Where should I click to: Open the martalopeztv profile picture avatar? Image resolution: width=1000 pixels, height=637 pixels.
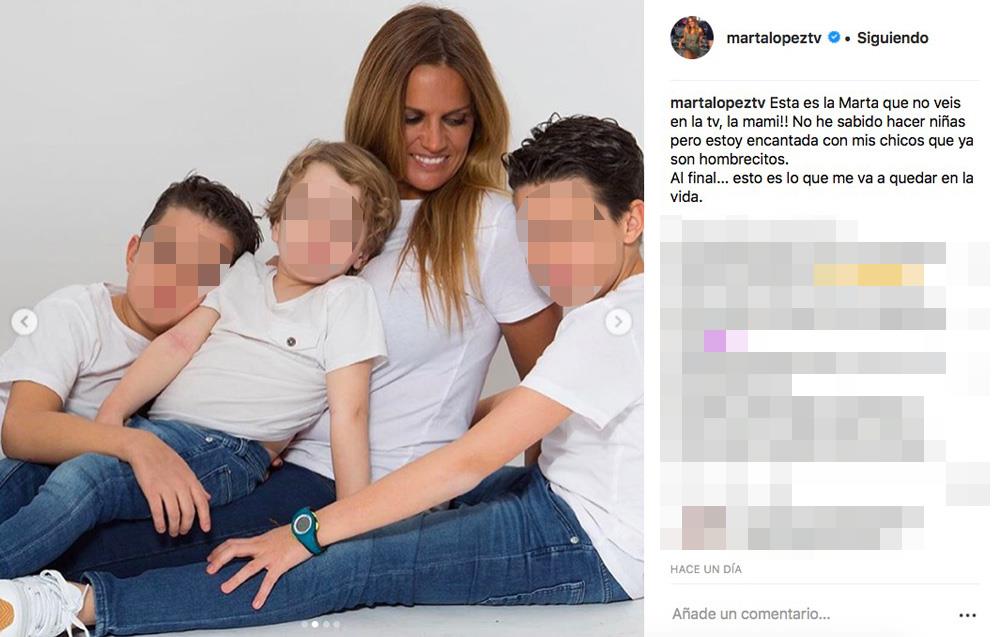pos(692,38)
